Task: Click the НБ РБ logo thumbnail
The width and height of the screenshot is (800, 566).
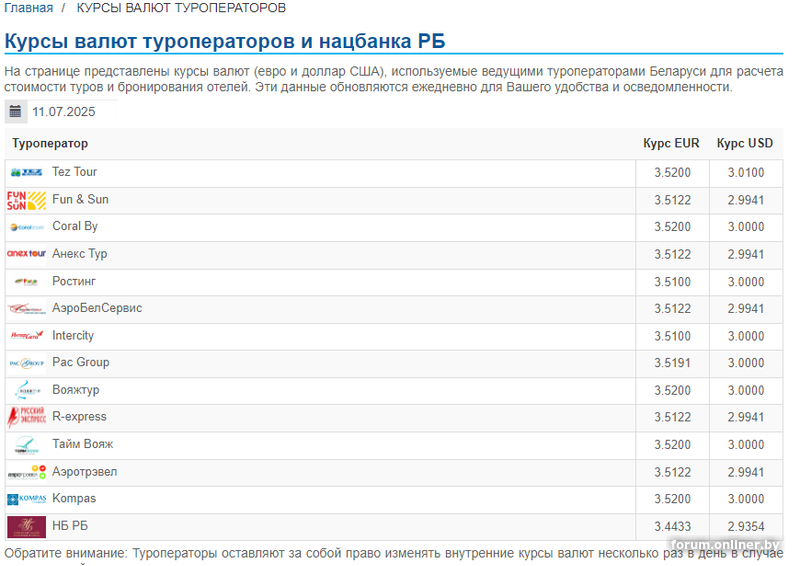Action: [27, 527]
